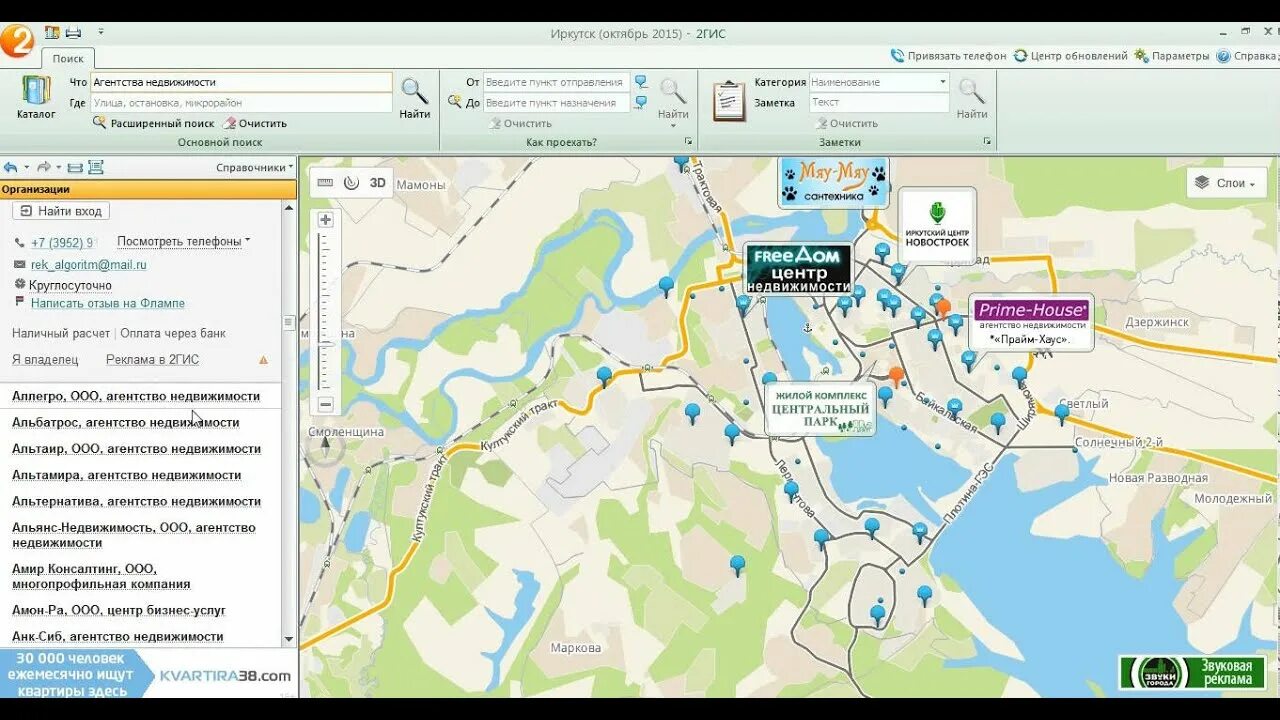
Task: Click Я владелец link
Action: coord(45,360)
